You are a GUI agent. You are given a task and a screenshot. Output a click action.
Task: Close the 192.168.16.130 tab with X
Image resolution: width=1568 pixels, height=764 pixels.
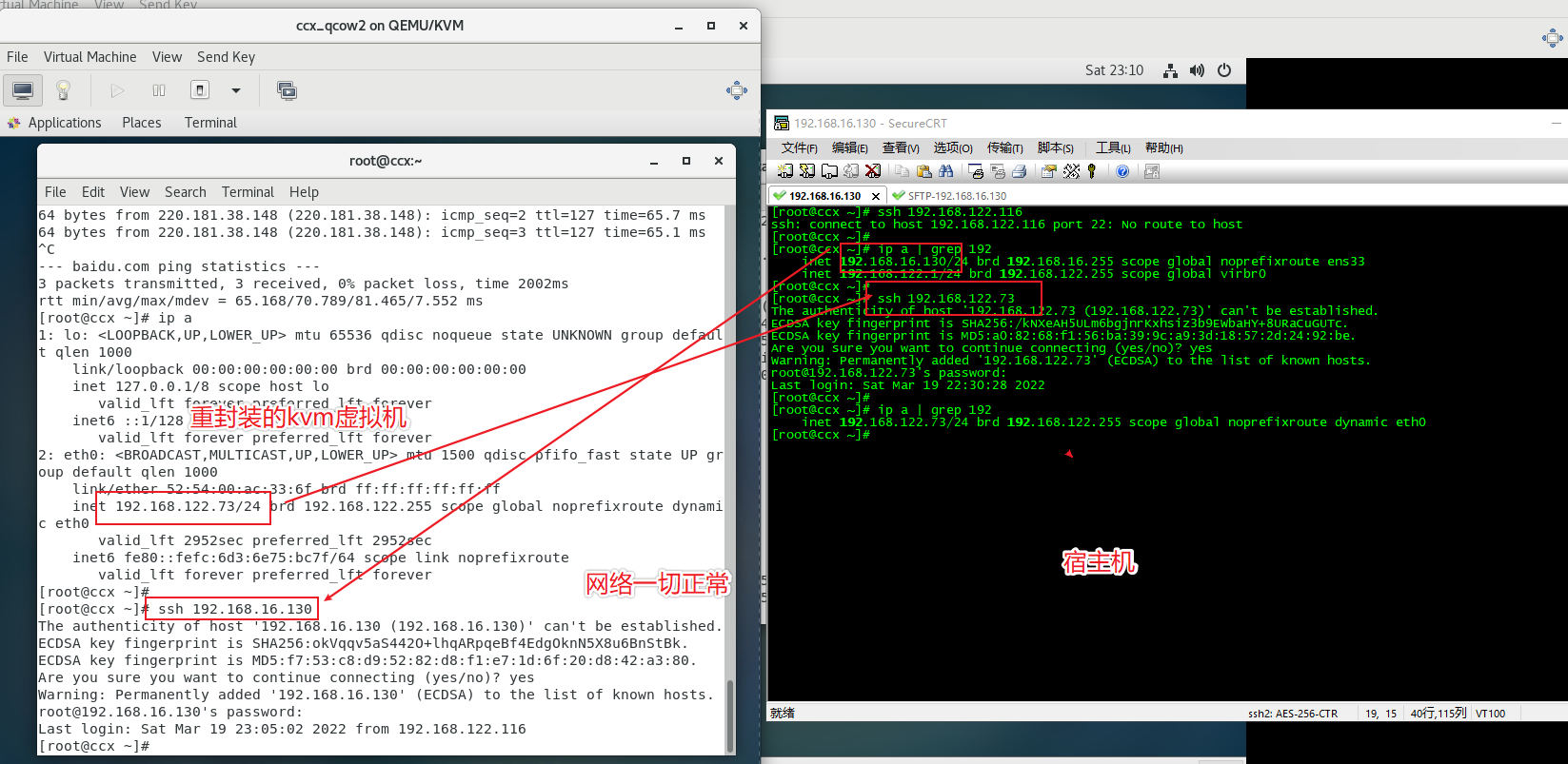[876, 196]
